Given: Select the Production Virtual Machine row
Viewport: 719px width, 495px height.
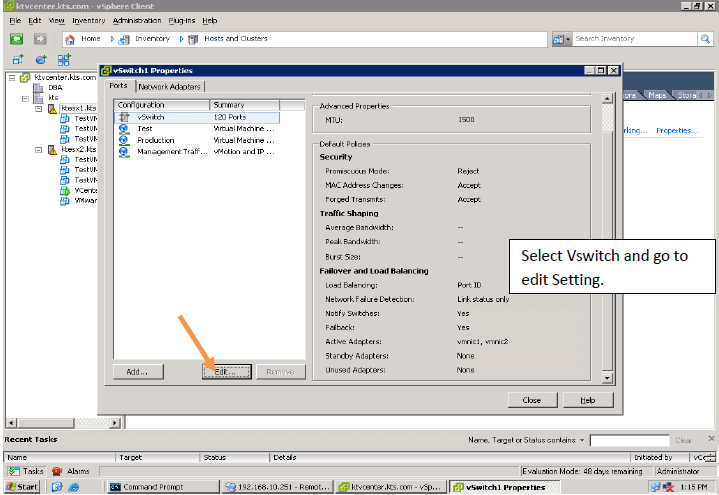Looking at the screenshot, I should [197, 140].
